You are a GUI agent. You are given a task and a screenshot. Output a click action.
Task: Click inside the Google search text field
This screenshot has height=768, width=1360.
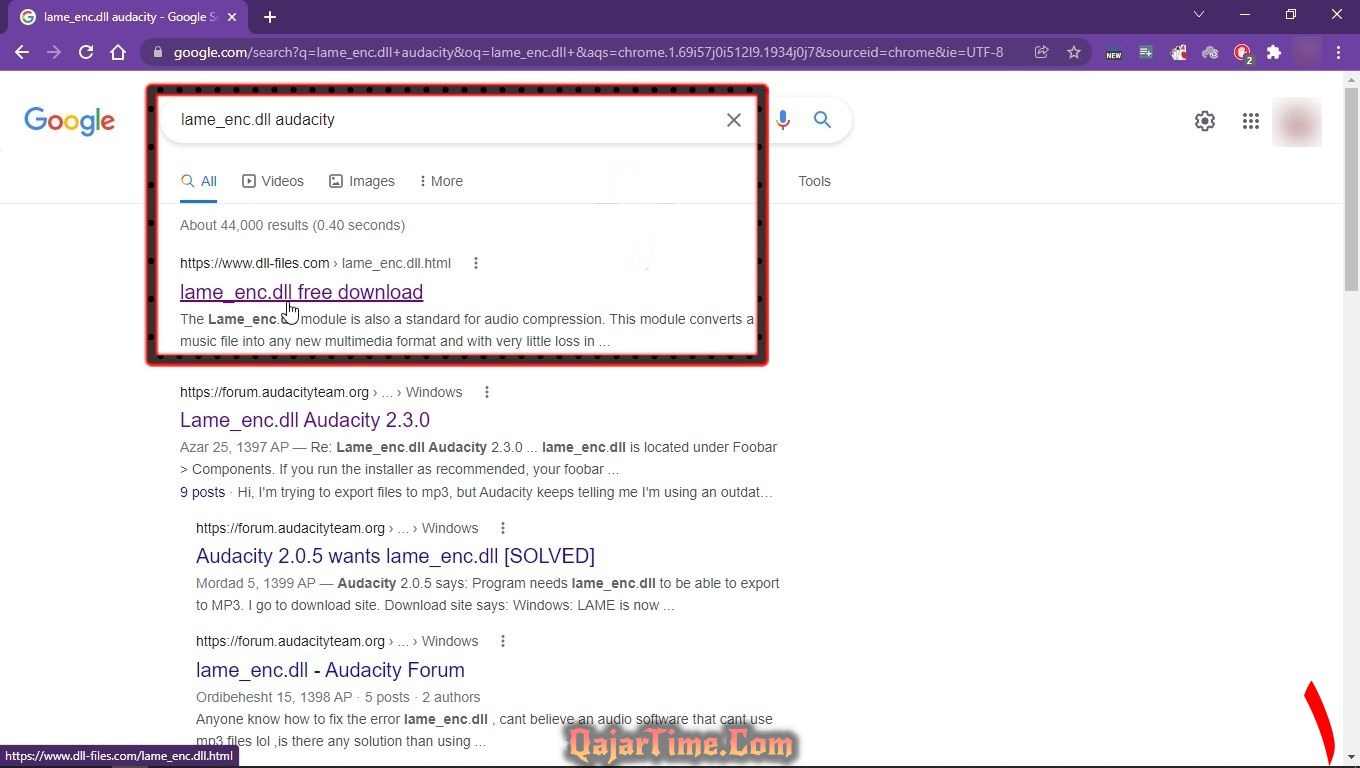pyautogui.click(x=440, y=120)
